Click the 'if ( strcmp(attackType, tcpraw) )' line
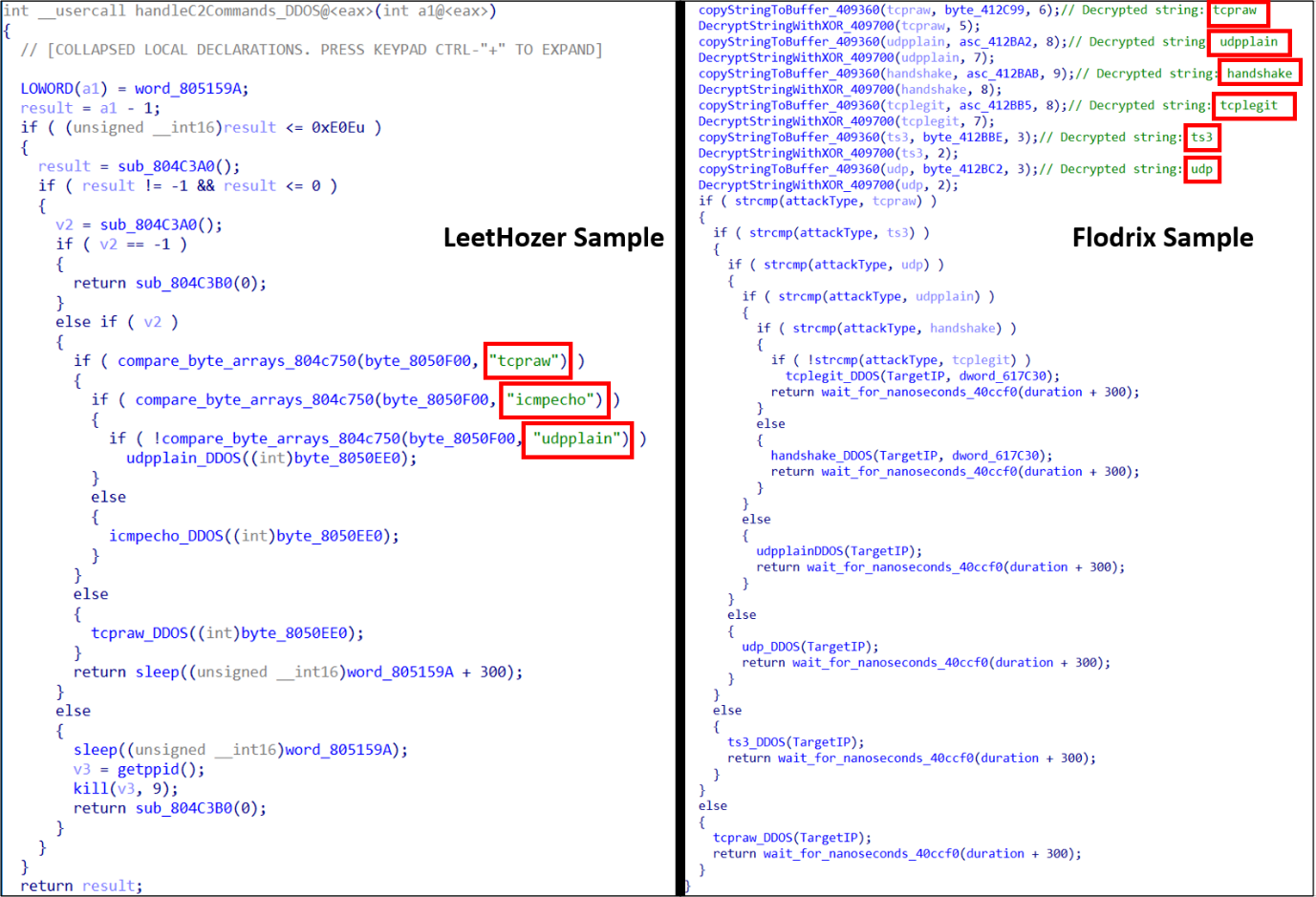The width and height of the screenshot is (1316, 897). [817, 201]
